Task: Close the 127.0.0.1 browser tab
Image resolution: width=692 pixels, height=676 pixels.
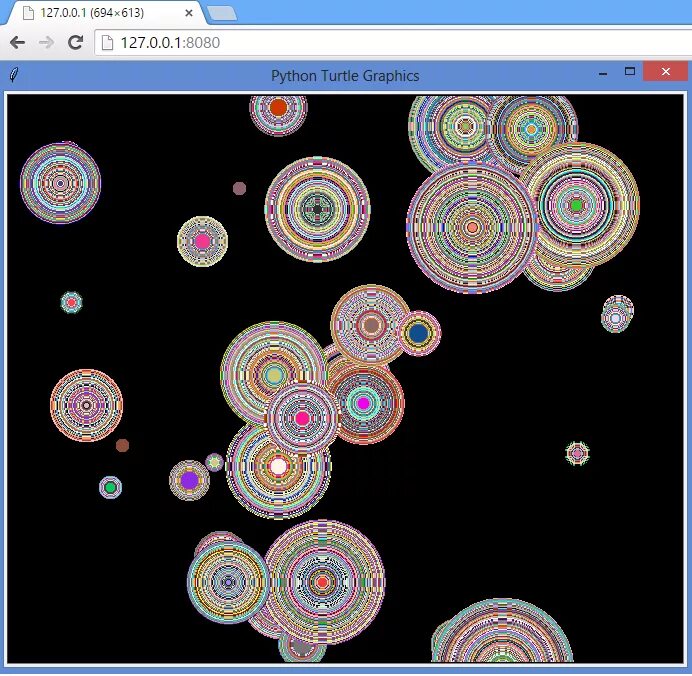Action: click(189, 13)
